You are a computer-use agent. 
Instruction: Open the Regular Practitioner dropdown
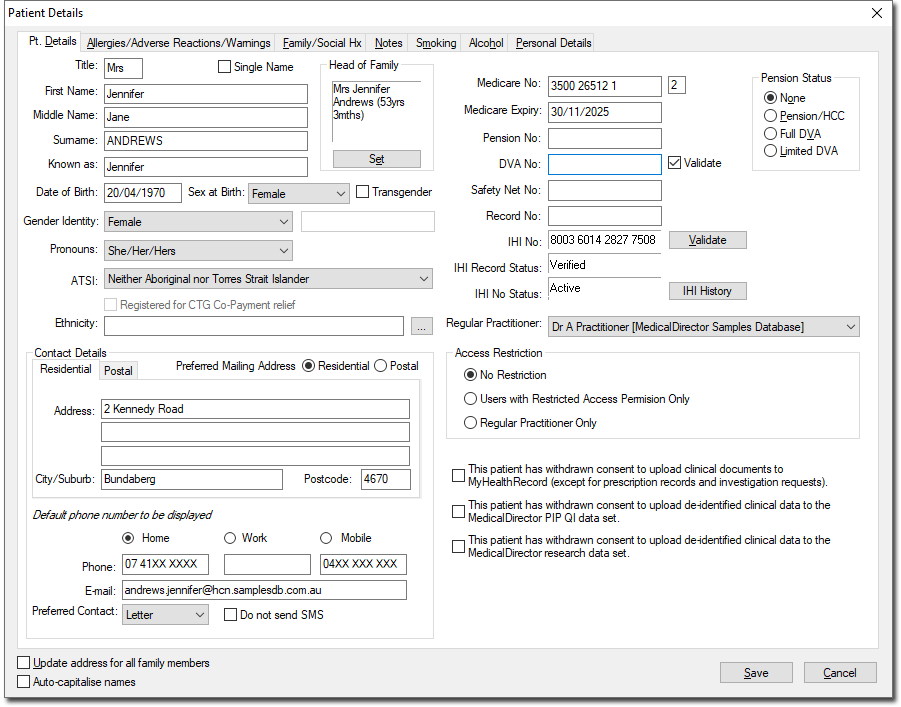tap(704, 326)
